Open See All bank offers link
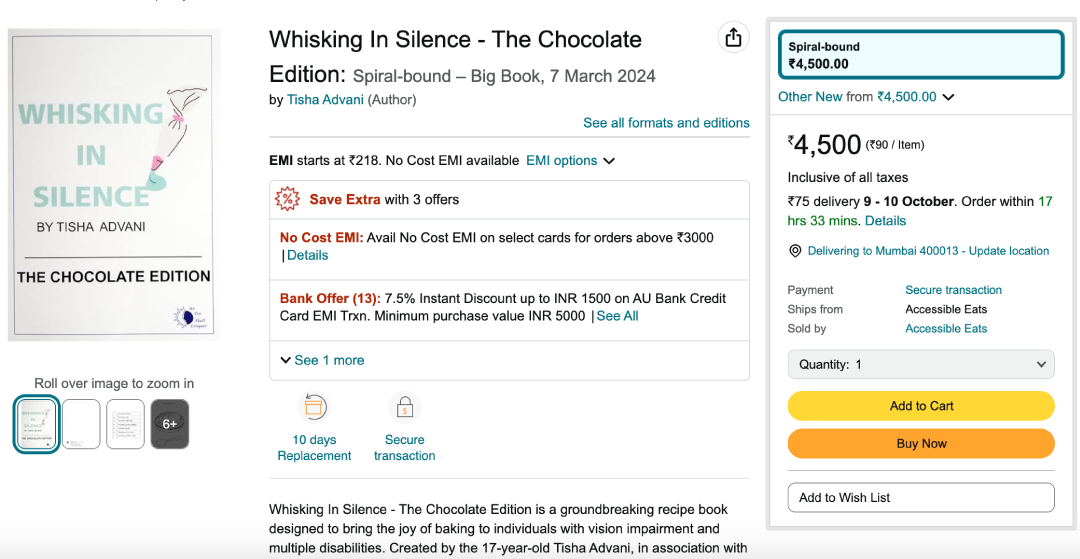 tap(617, 316)
